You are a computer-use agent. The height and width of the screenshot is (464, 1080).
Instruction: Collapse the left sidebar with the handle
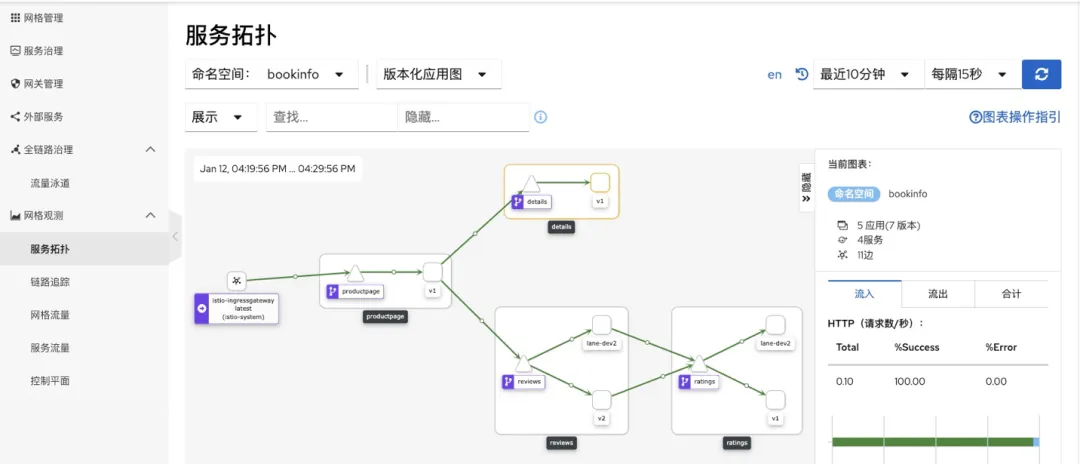[x=175, y=237]
